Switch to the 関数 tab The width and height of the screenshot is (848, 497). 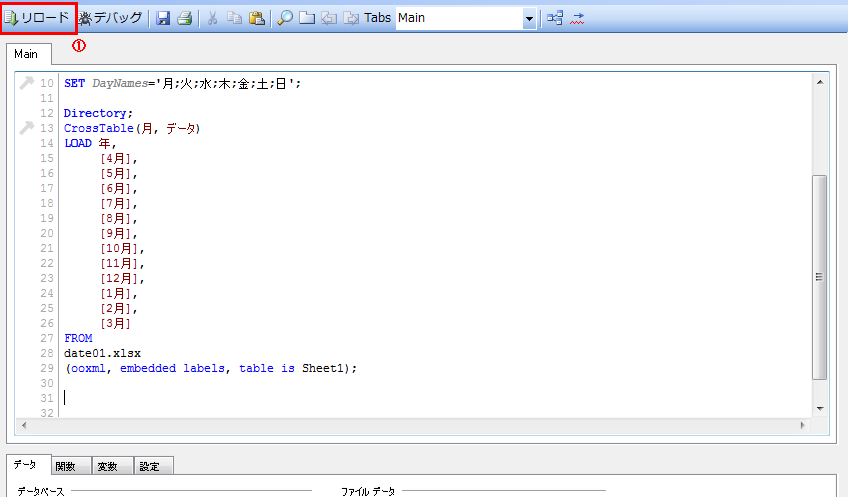71,466
